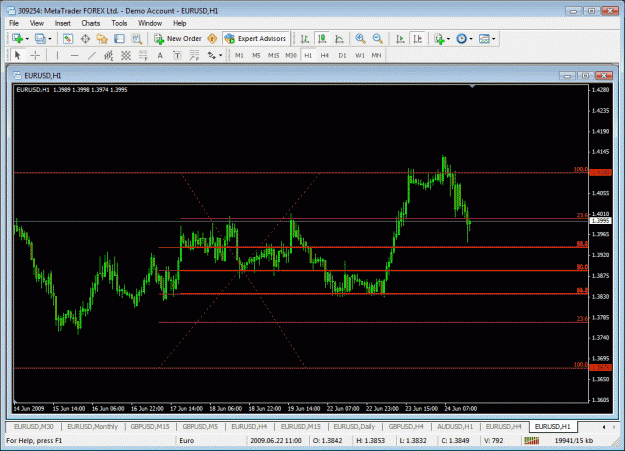Open the Insert menu
This screenshot has height=451, width=625.
pos(63,23)
